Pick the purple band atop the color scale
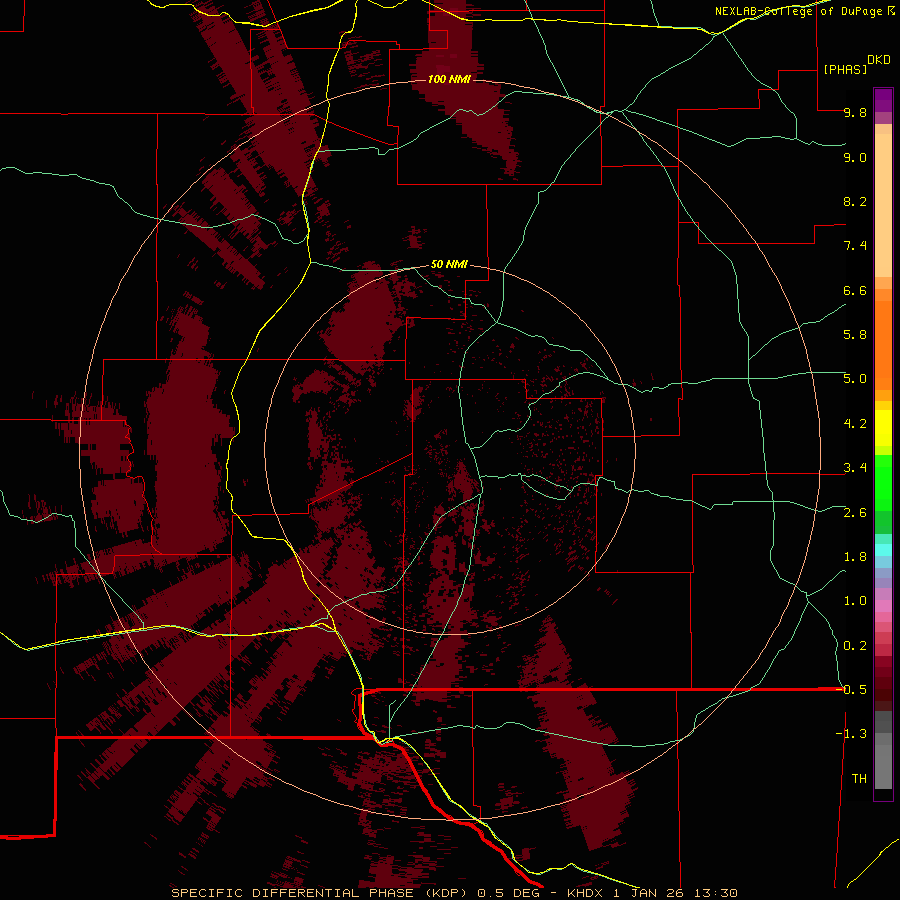Screen dimensions: 900x900 883,100
